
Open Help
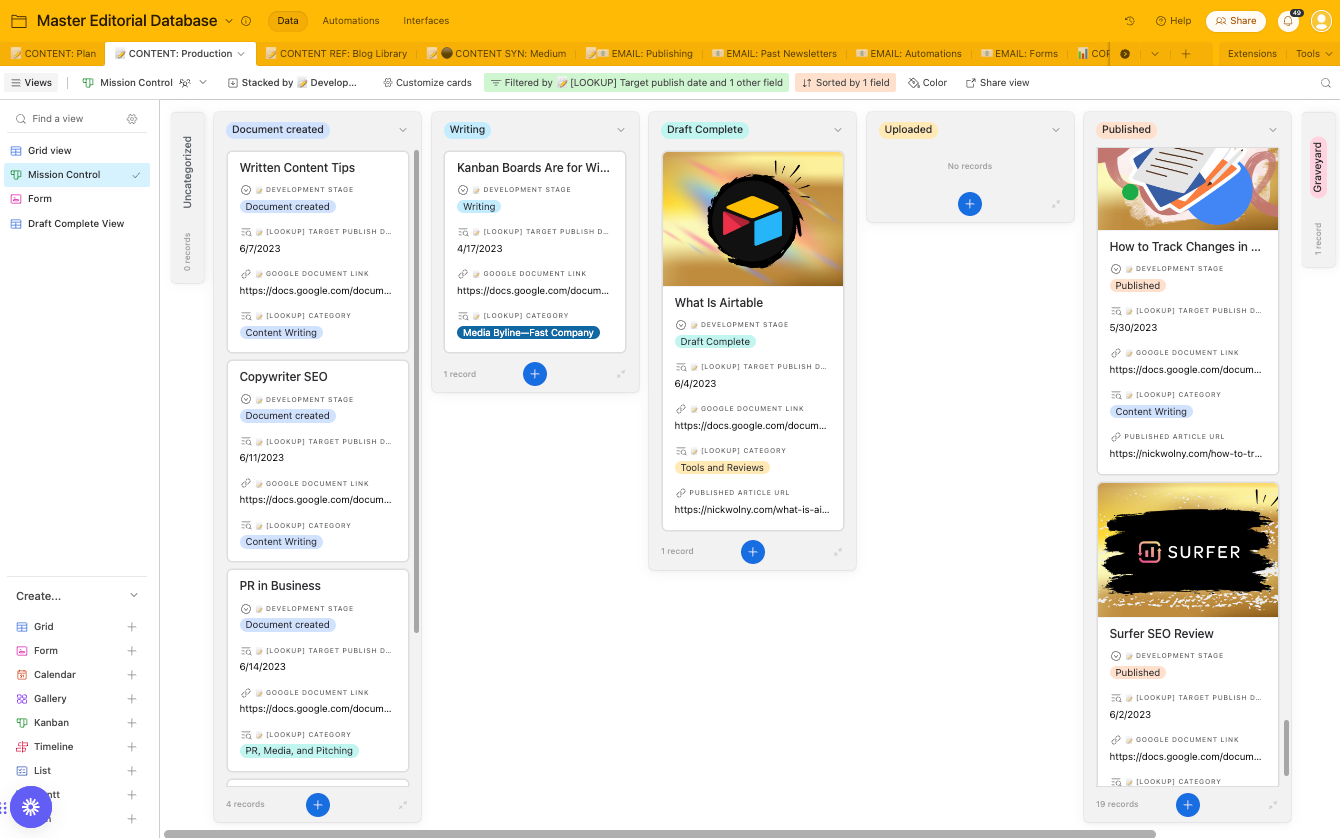point(1173,21)
